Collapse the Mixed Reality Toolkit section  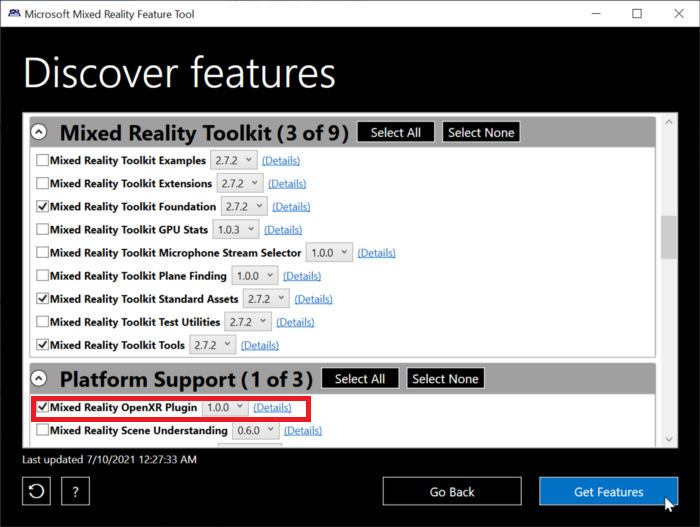(x=39, y=132)
